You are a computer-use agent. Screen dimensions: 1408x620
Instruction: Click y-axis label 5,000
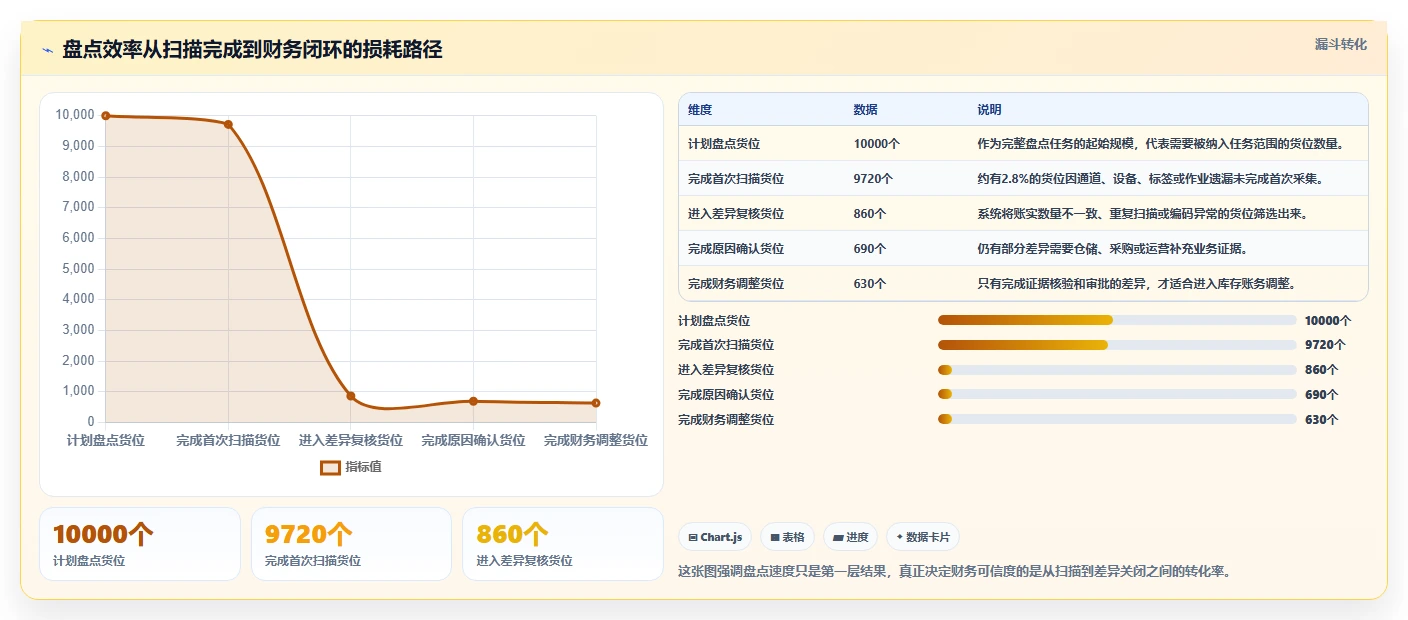click(78, 269)
